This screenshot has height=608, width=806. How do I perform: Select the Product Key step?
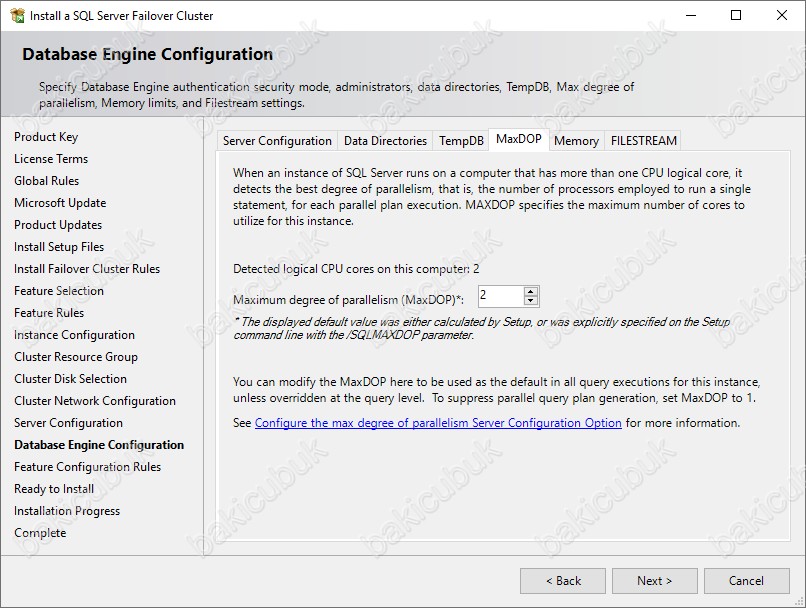(46, 137)
